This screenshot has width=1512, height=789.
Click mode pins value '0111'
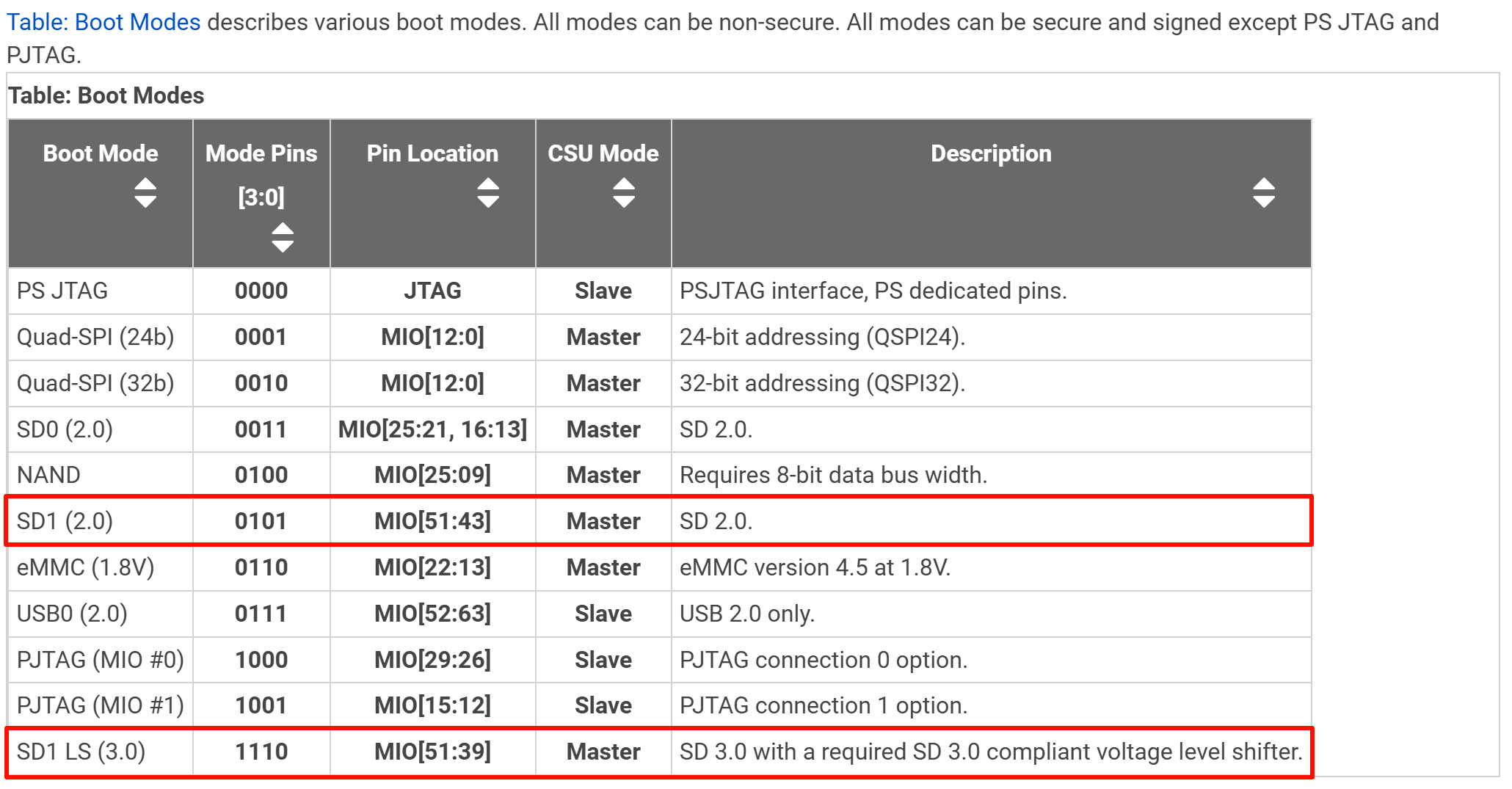(261, 614)
